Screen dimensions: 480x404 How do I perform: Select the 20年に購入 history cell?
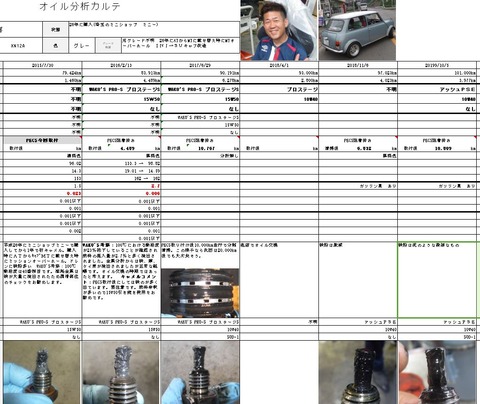tap(154, 29)
